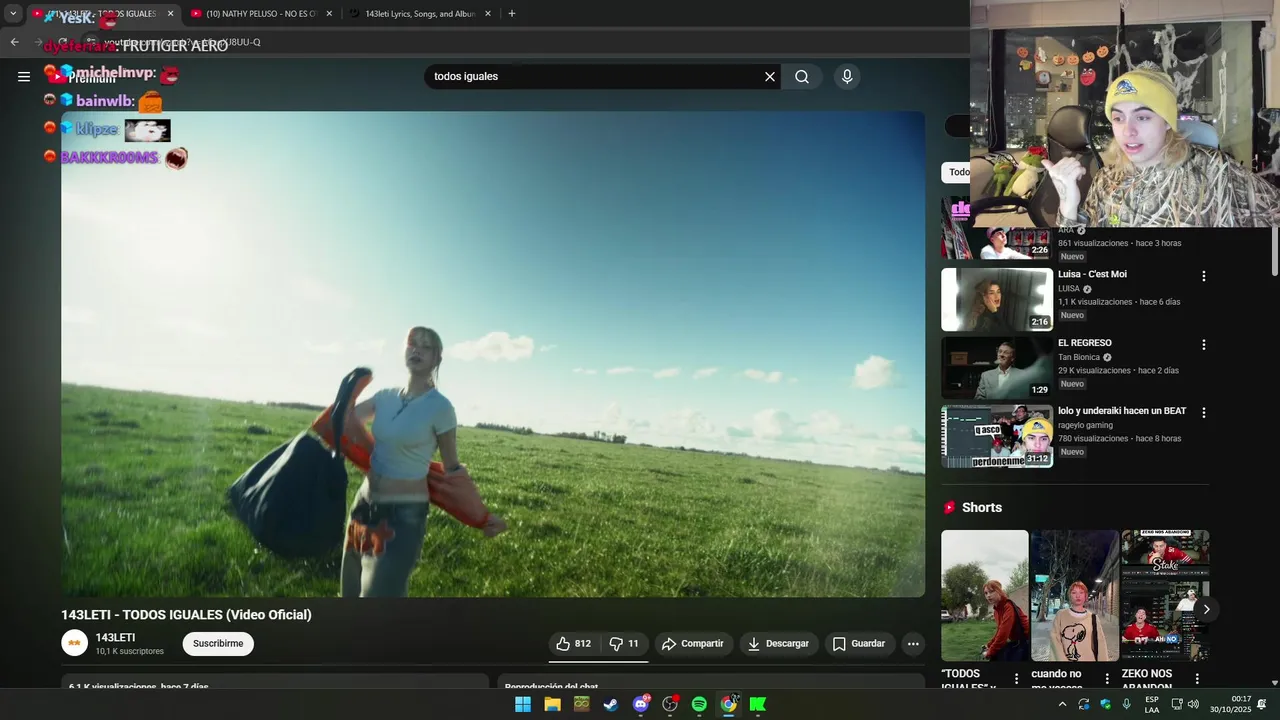Open Chrome tab search dropdown arrow
Image resolution: width=1280 pixels, height=720 pixels.
[13, 14]
